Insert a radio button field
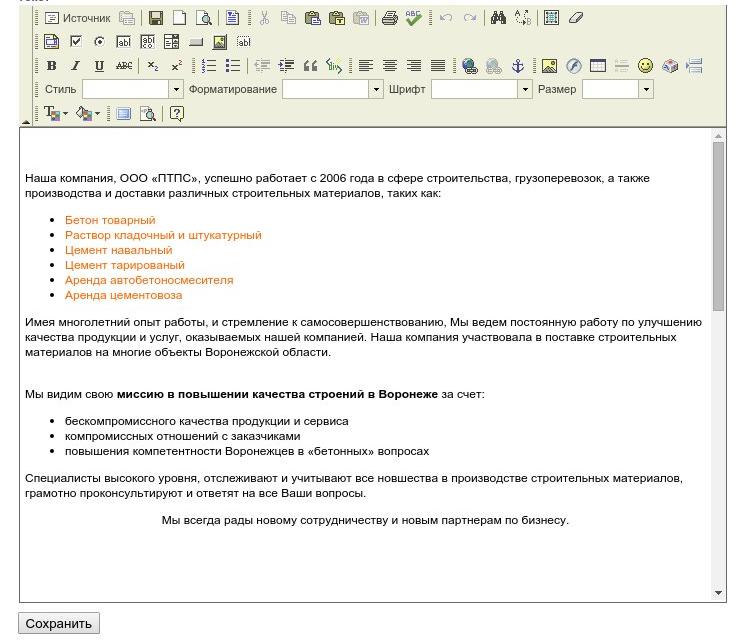The width and height of the screenshot is (742, 644). [99, 42]
